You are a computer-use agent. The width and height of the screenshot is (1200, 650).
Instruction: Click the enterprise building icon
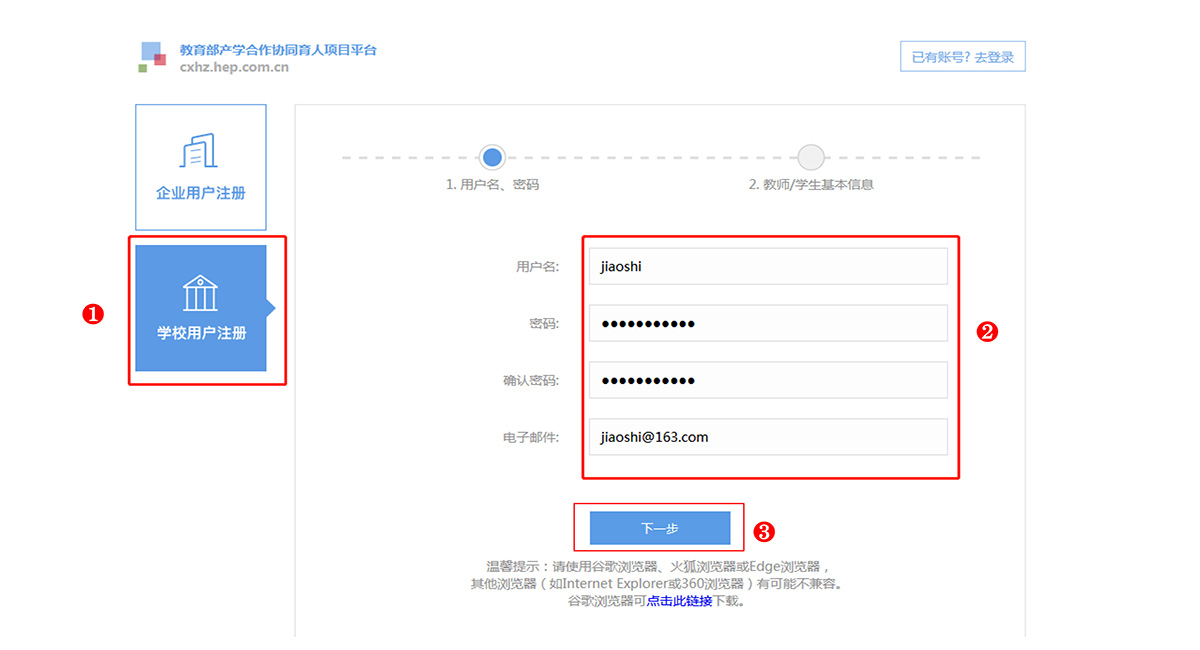(x=200, y=151)
